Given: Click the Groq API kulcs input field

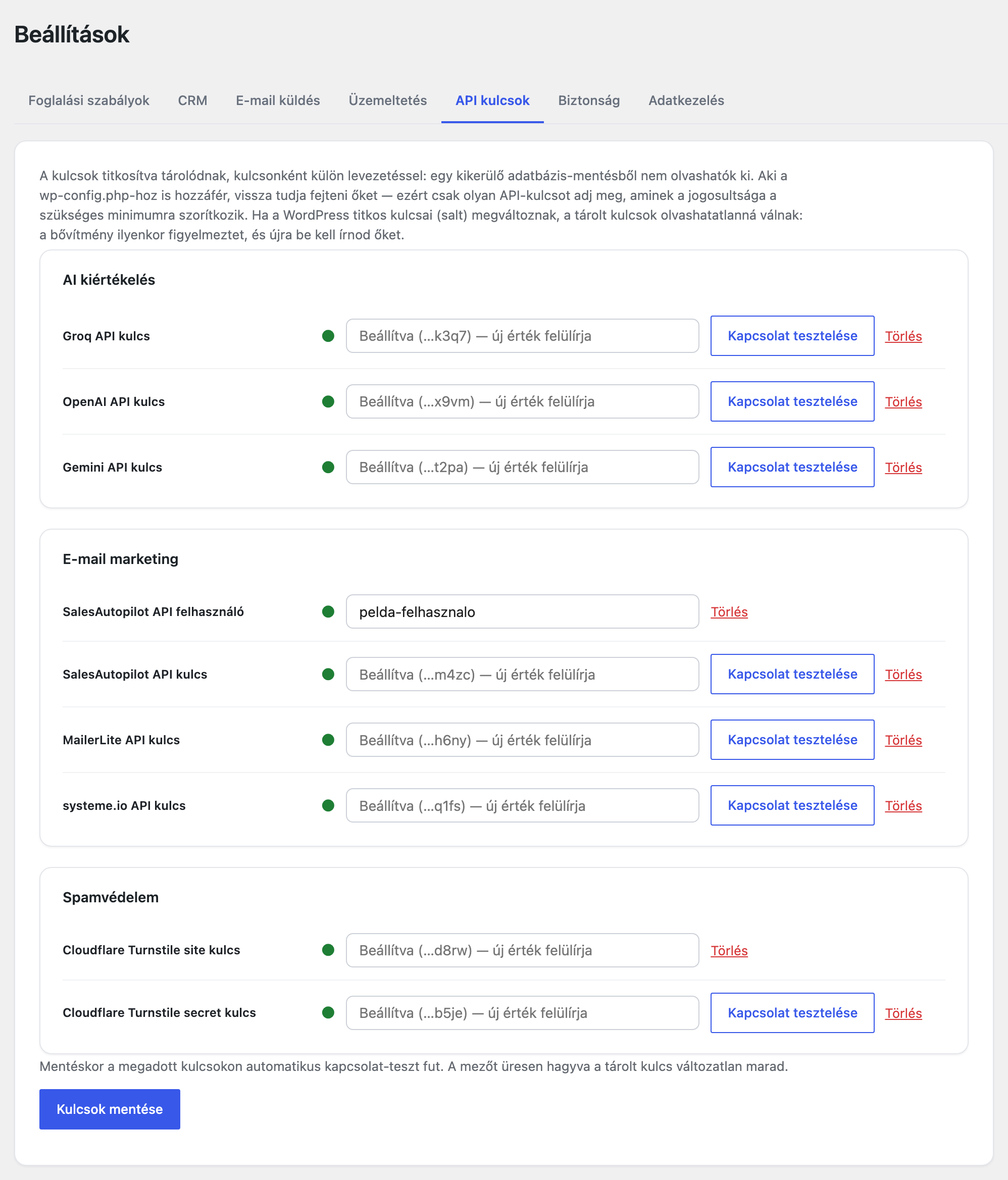Looking at the screenshot, I should click(x=522, y=336).
